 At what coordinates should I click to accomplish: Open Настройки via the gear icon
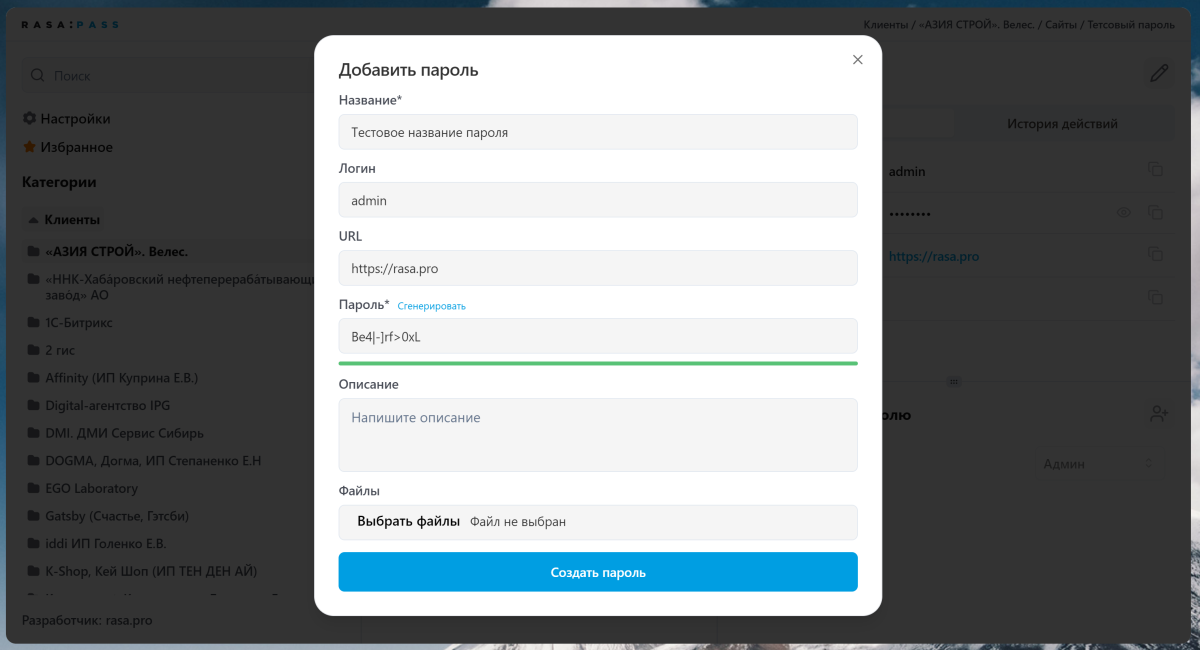point(30,119)
